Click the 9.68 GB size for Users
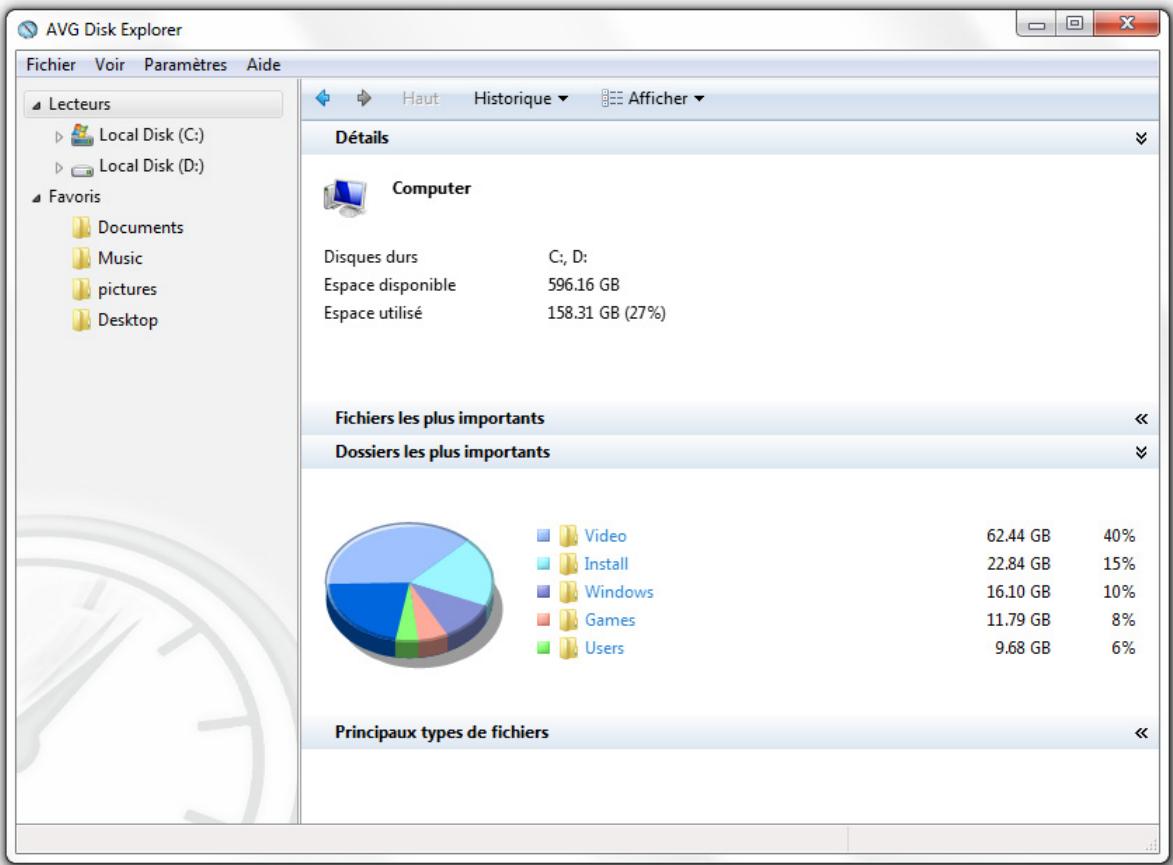Viewport: 1173px width, 865px height. pyautogui.click(x=1023, y=648)
